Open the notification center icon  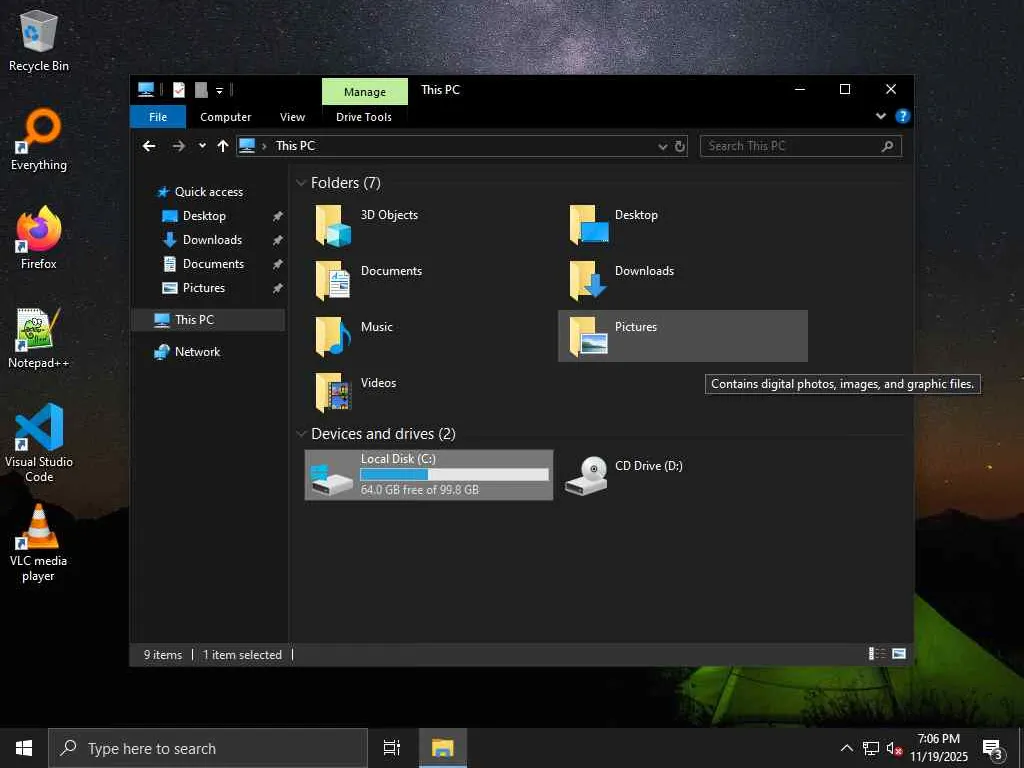993,748
